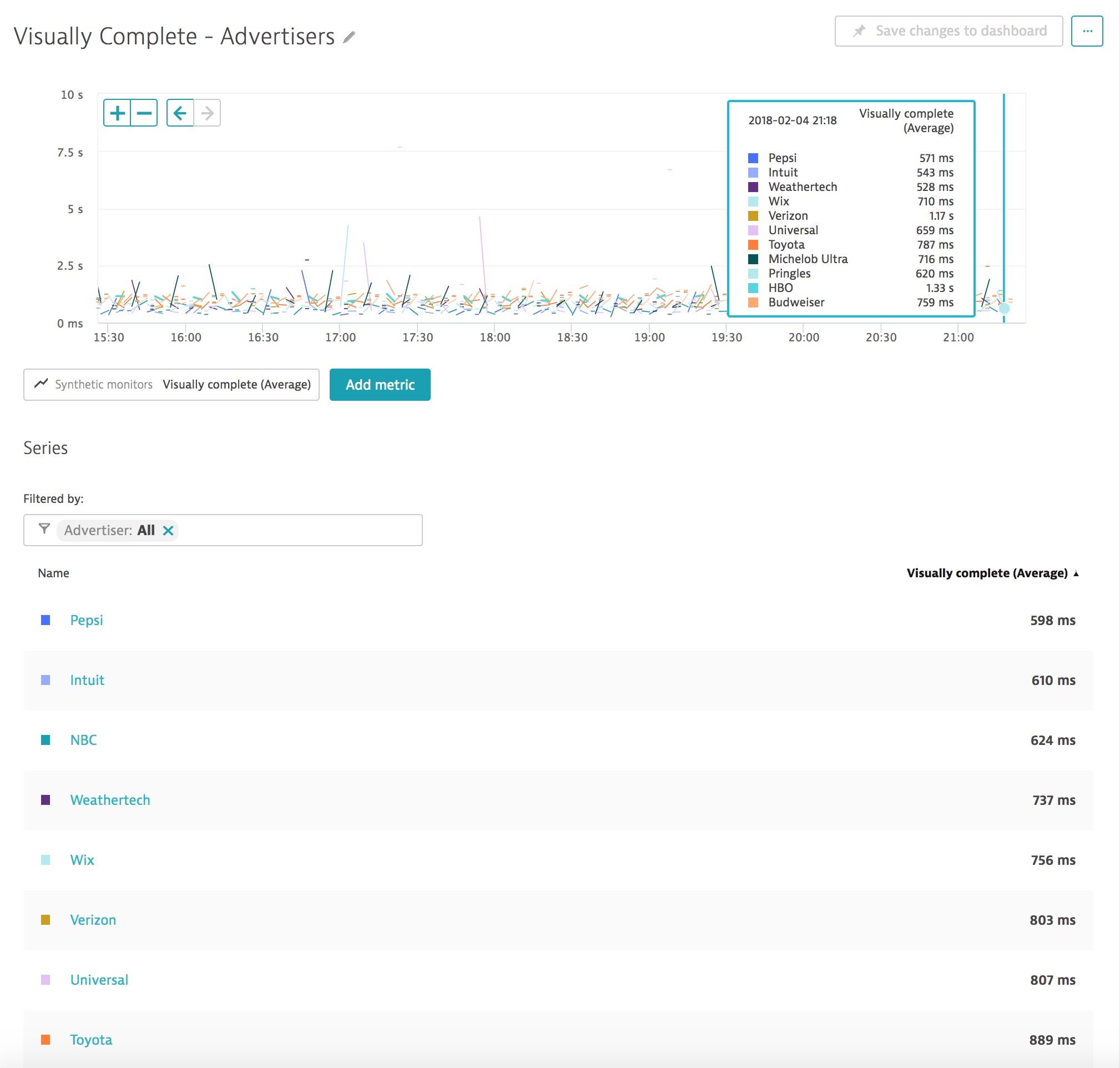Screen dimensions: 1120x1068
Task: Shift chart timeframe back with left arrow
Action: pos(180,113)
